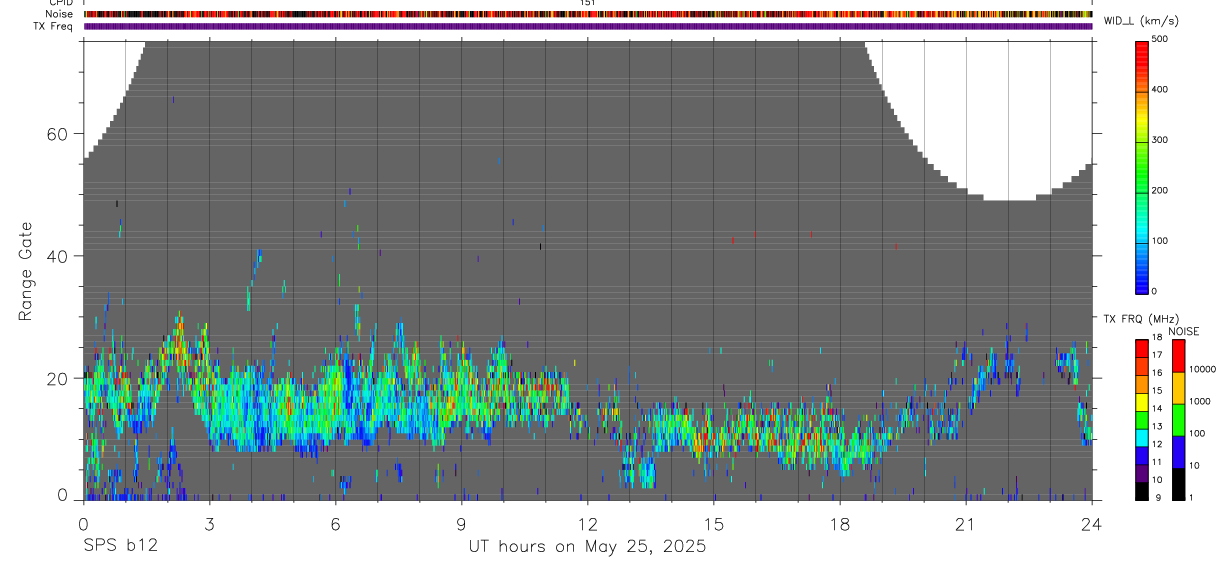Click the 21 hour tick label
This screenshot has width=1228, height=567.
tap(966, 523)
